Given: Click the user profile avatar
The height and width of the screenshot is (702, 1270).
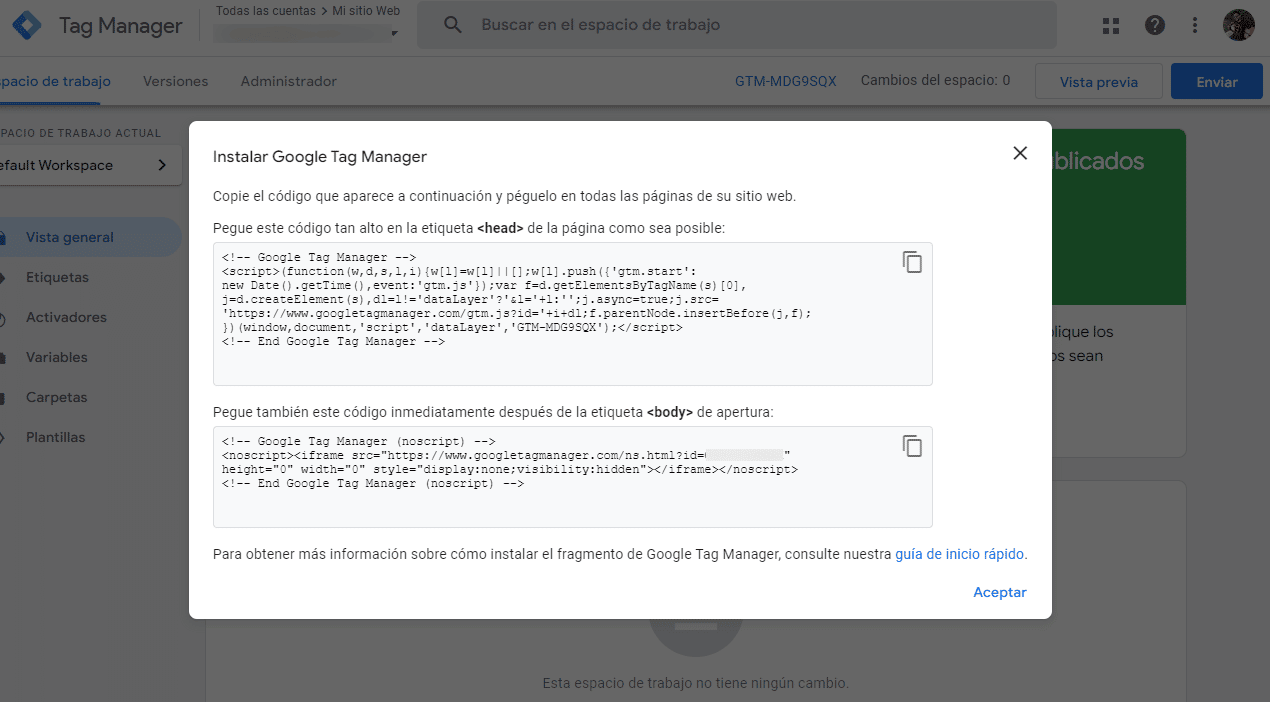Looking at the screenshot, I should (x=1239, y=25).
